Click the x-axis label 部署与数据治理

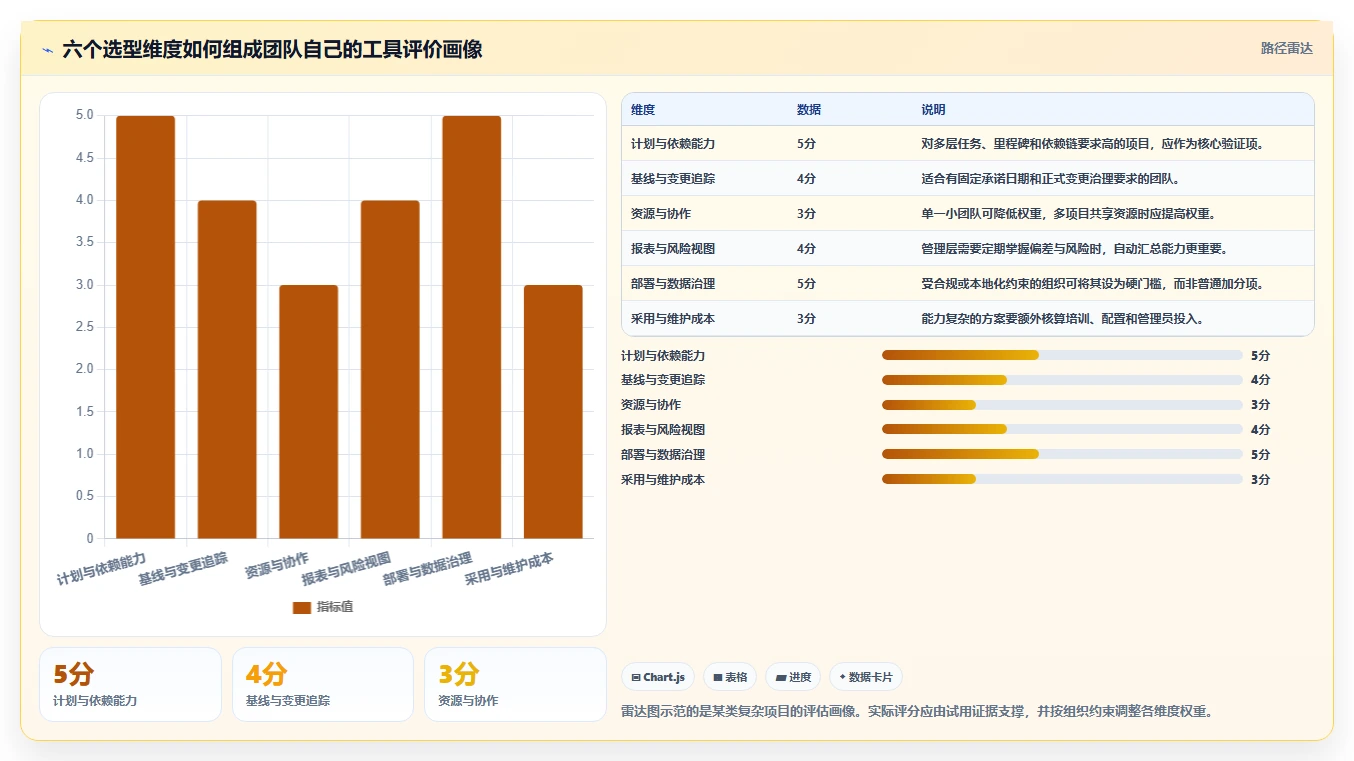point(428,568)
